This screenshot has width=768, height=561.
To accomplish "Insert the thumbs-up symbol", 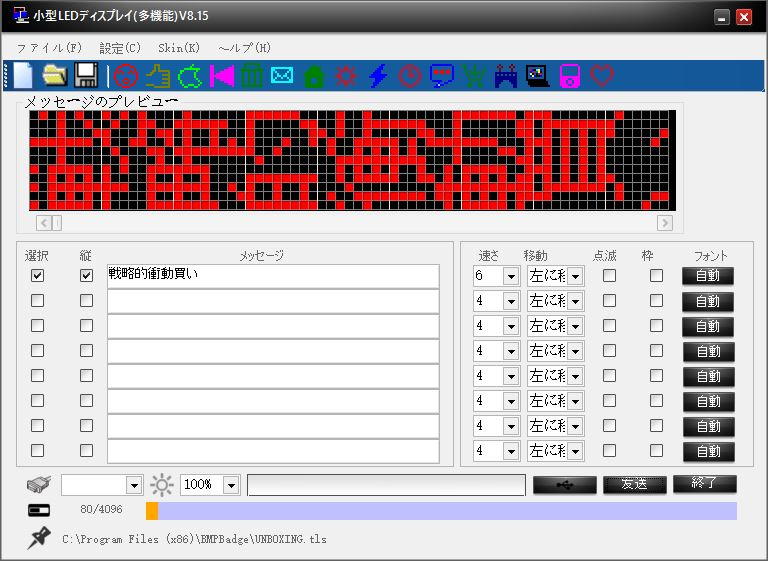I will 158,76.
